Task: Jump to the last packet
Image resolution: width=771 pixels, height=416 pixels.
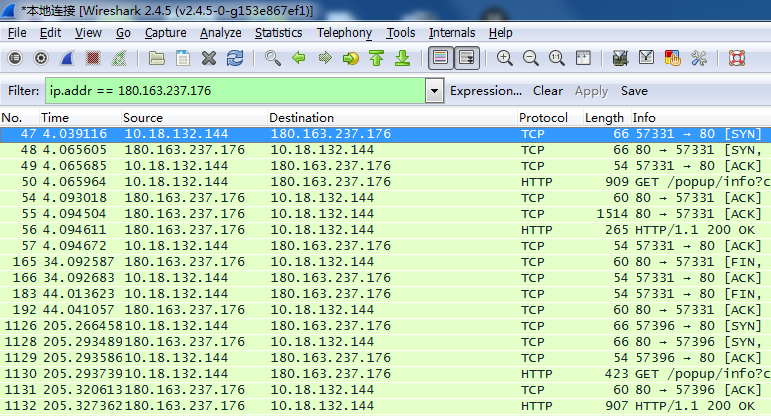Action: (403, 58)
